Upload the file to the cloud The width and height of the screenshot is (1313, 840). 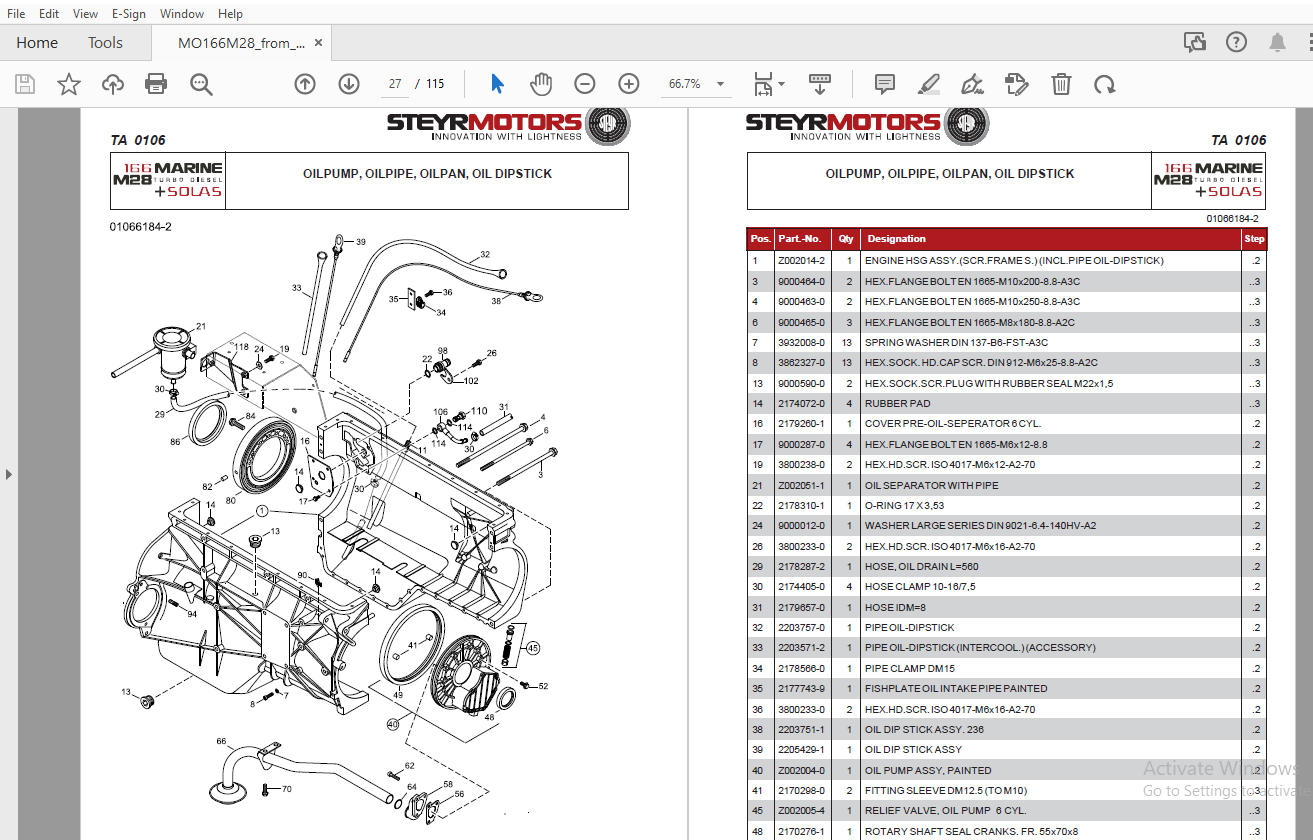[113, 84]
